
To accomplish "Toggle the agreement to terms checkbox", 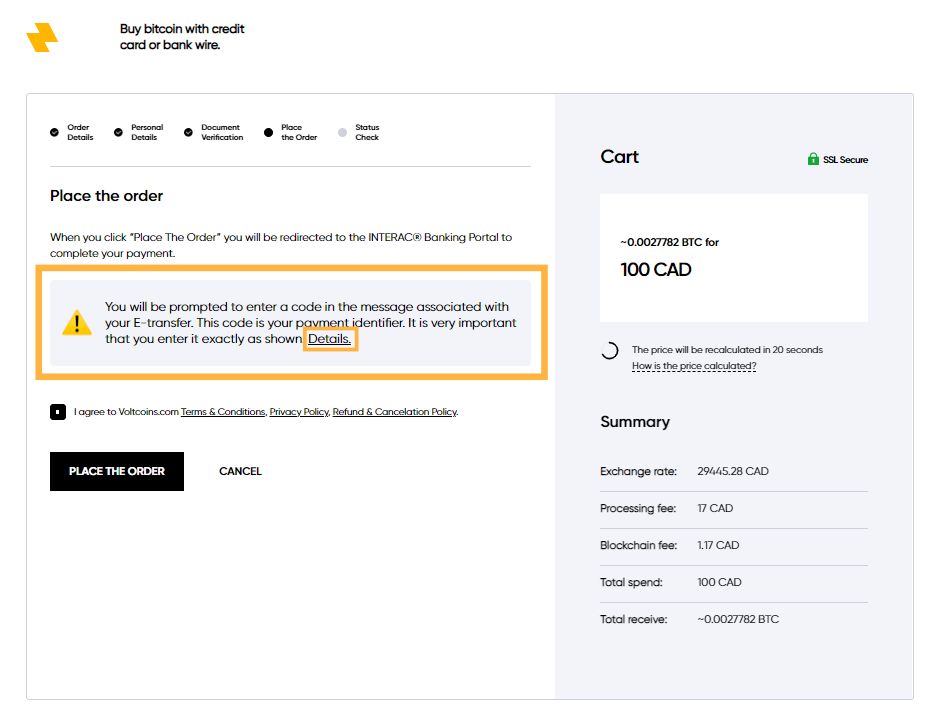I will click(x=58, y=412).
